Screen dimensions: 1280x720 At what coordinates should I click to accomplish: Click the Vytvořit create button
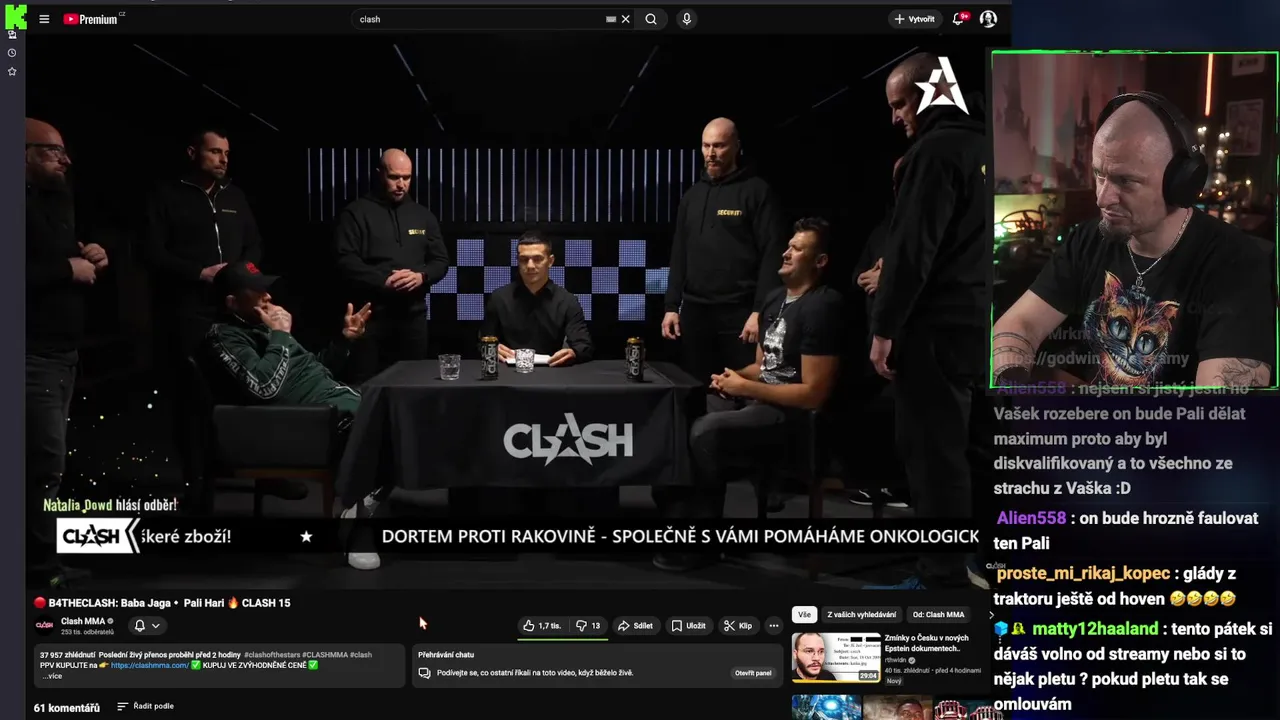[x=914, y=19]
